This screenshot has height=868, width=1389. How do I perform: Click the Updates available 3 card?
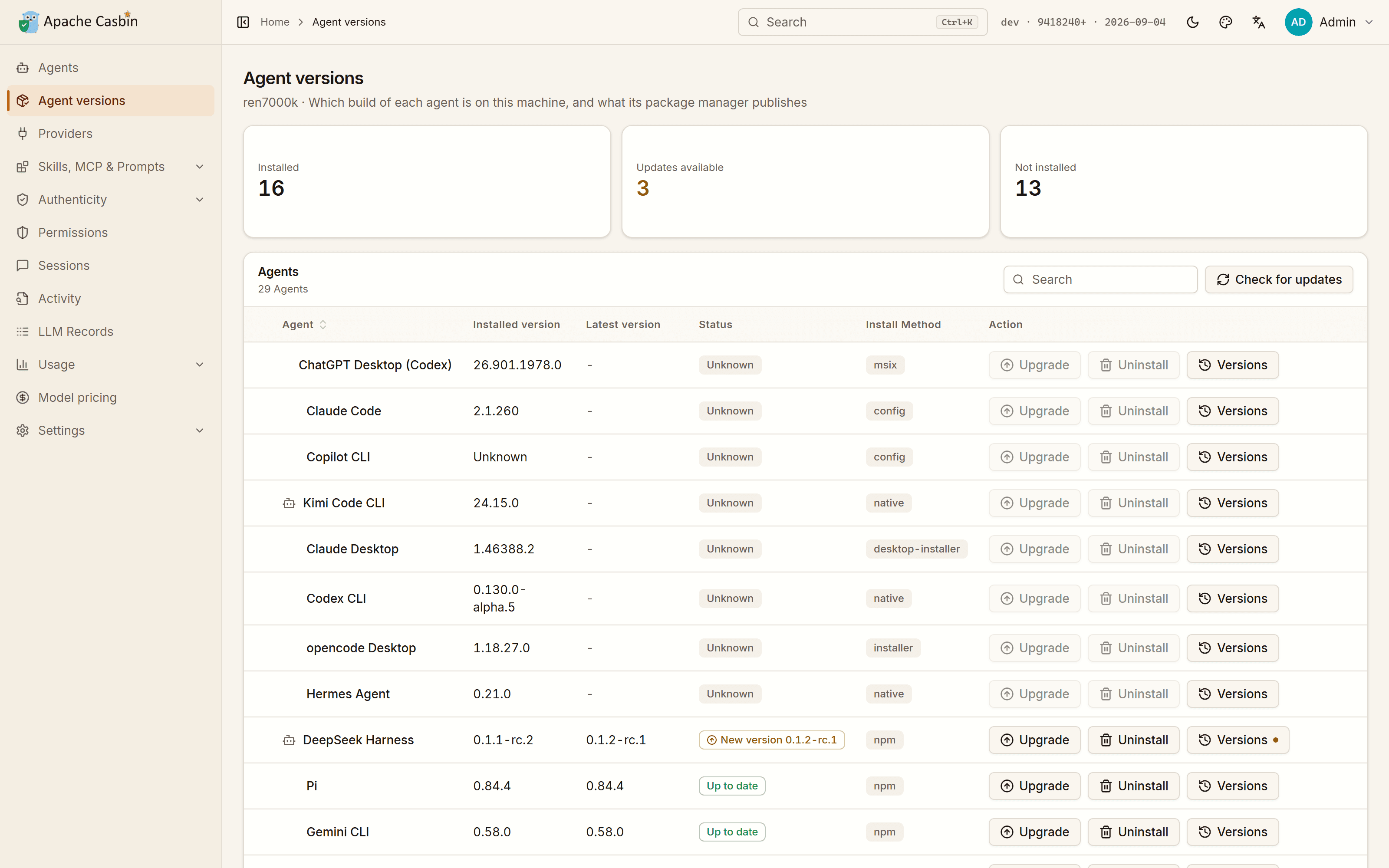coord(805,181)
